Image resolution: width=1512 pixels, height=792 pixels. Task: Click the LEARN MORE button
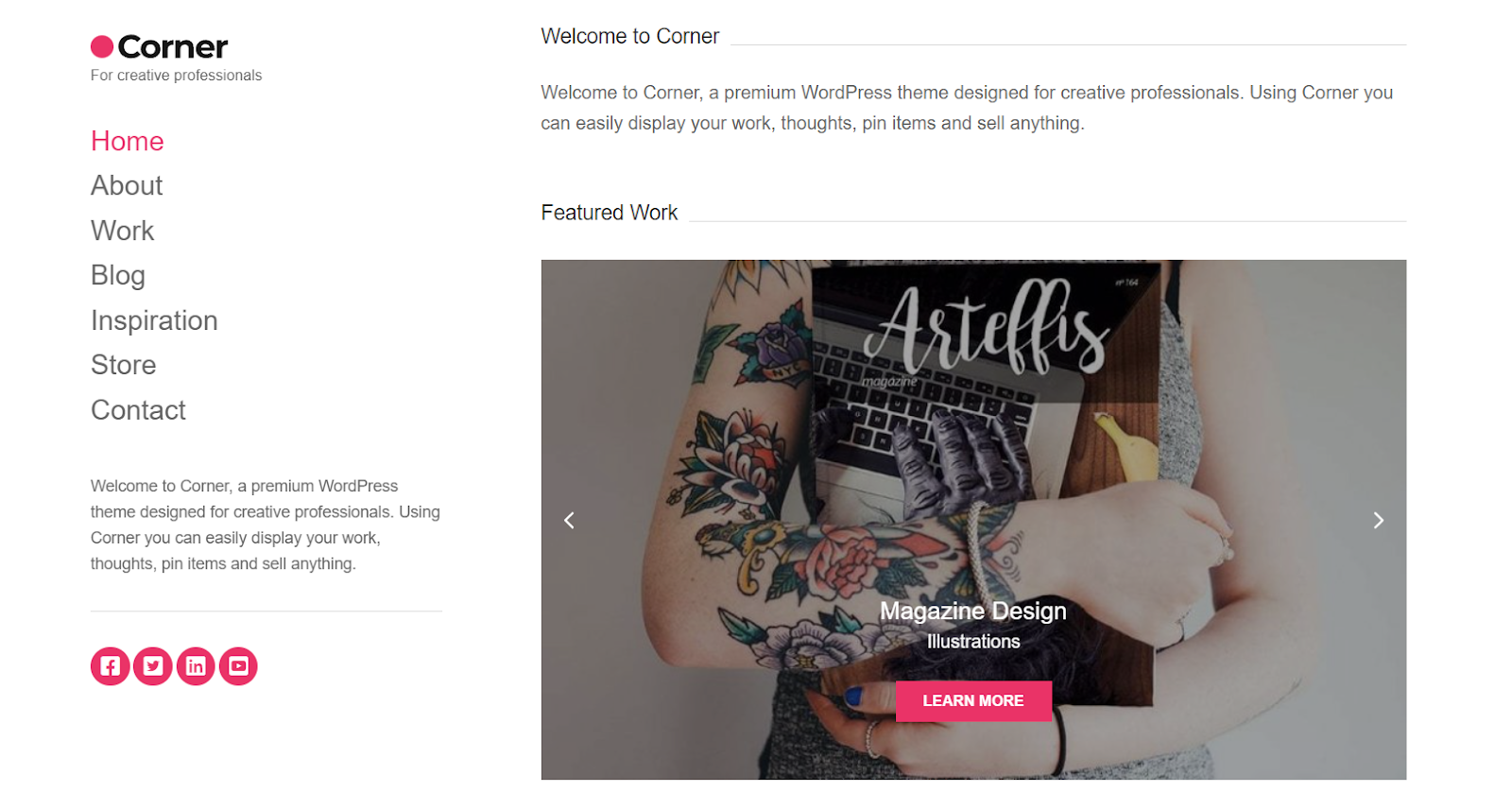tap(973, 701)
